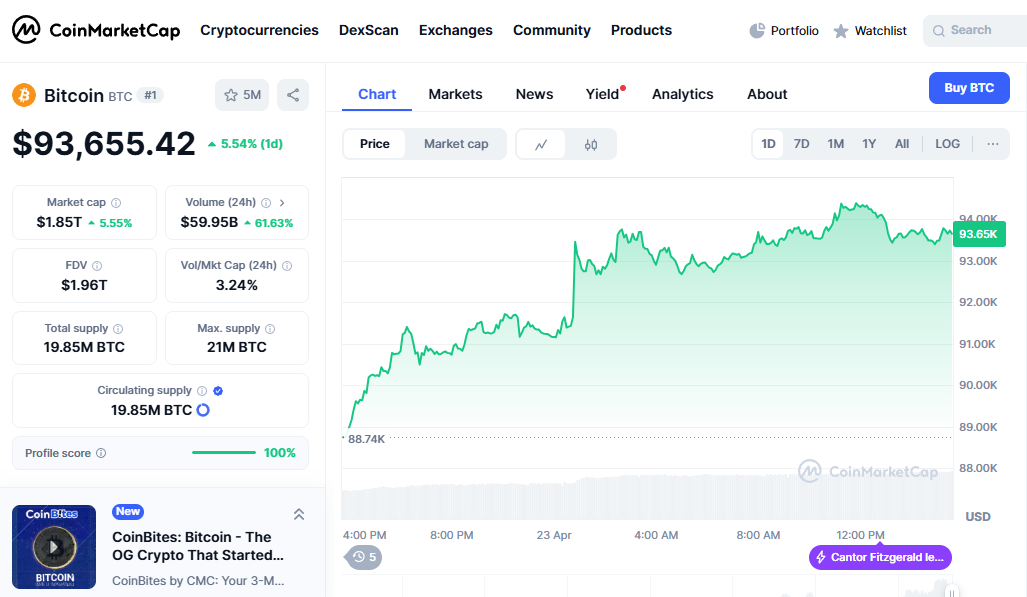The image size is (1027, 597).
Task: Click the 88.74K chart low label
Action: point(366,439)
